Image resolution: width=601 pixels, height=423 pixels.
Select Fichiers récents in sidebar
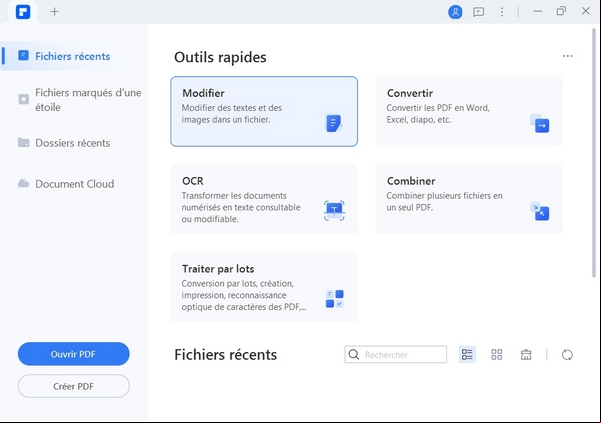point(74,56)
